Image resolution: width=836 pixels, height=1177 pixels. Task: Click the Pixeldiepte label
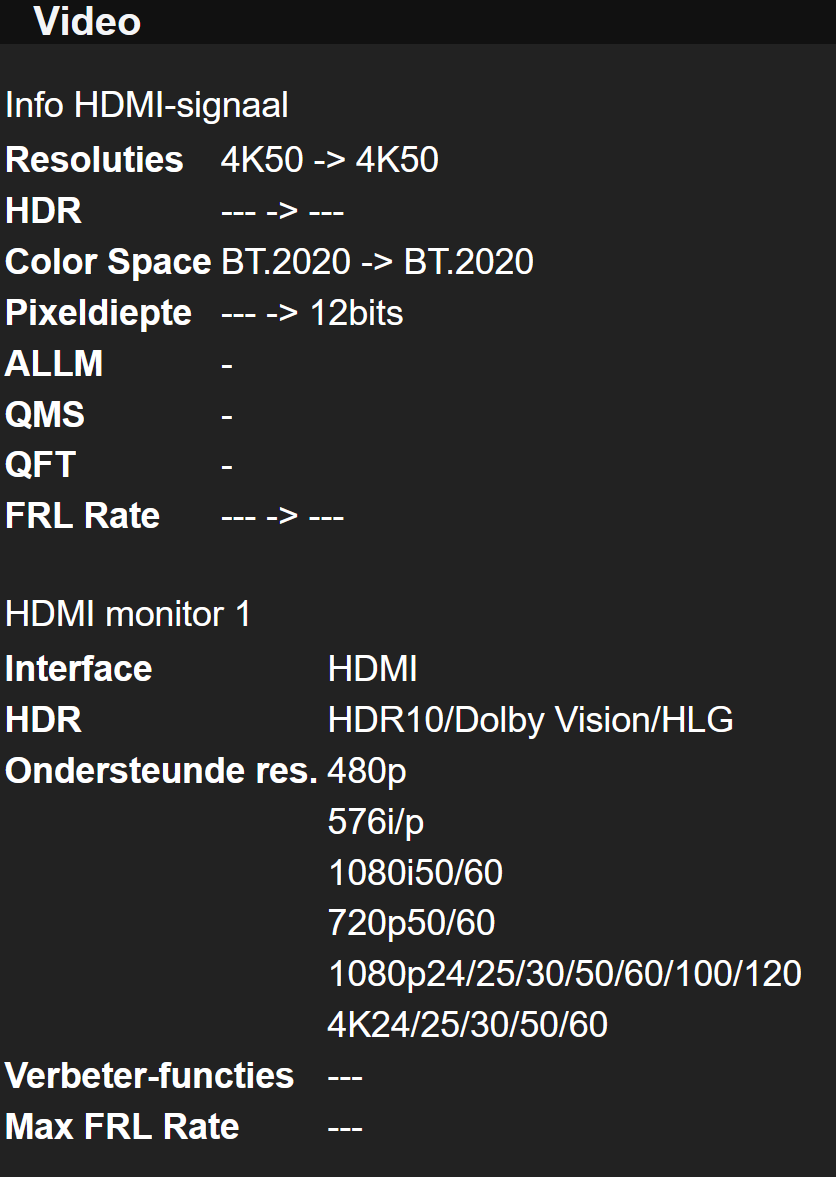pos(98,313)
